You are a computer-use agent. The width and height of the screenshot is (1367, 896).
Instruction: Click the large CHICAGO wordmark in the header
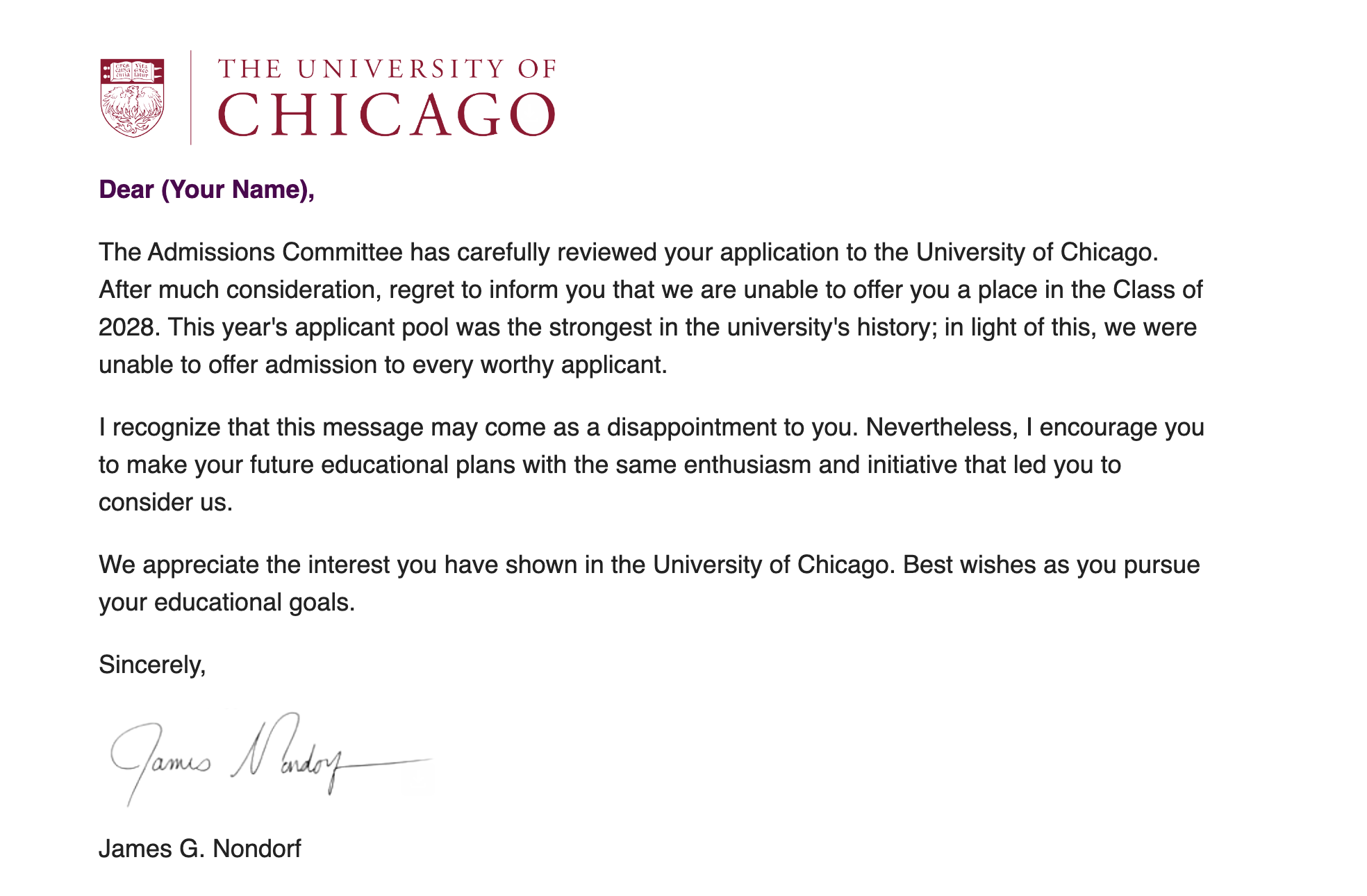point(387,115)
